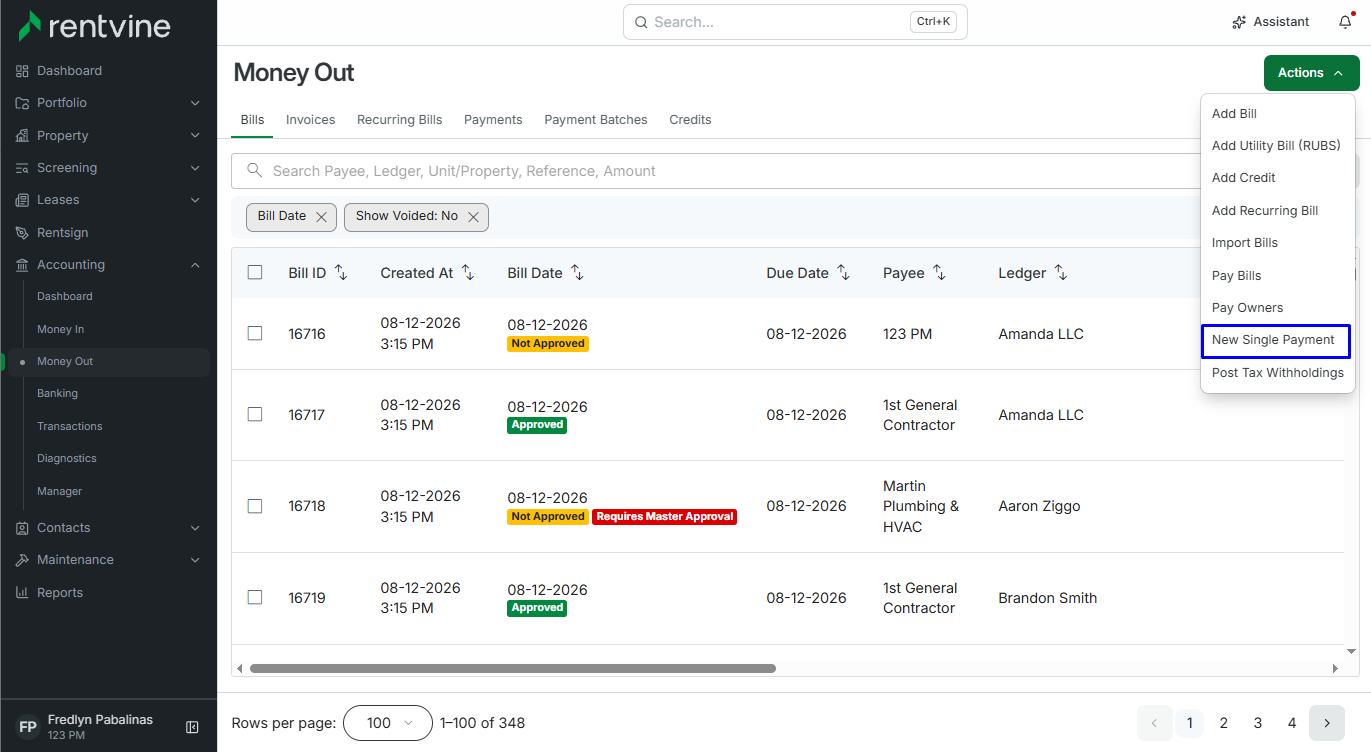Switch to the Payment Batches tab
This screenshot has width=1371, height=752.
click(596, 120)
